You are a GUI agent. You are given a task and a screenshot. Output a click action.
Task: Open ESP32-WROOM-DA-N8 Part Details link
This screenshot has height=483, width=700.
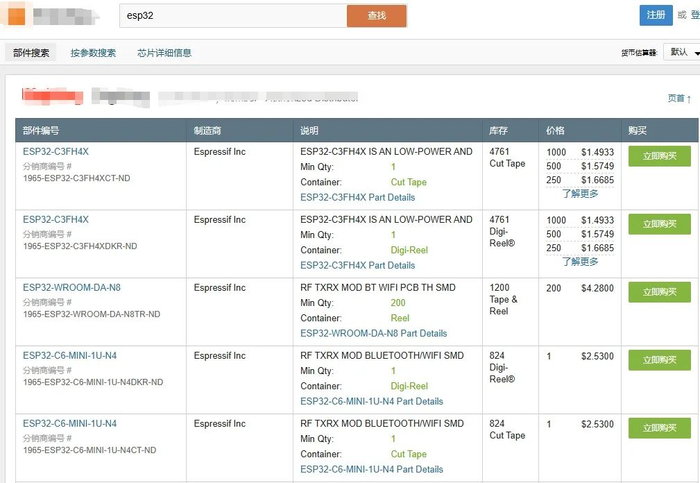point(374,333)
